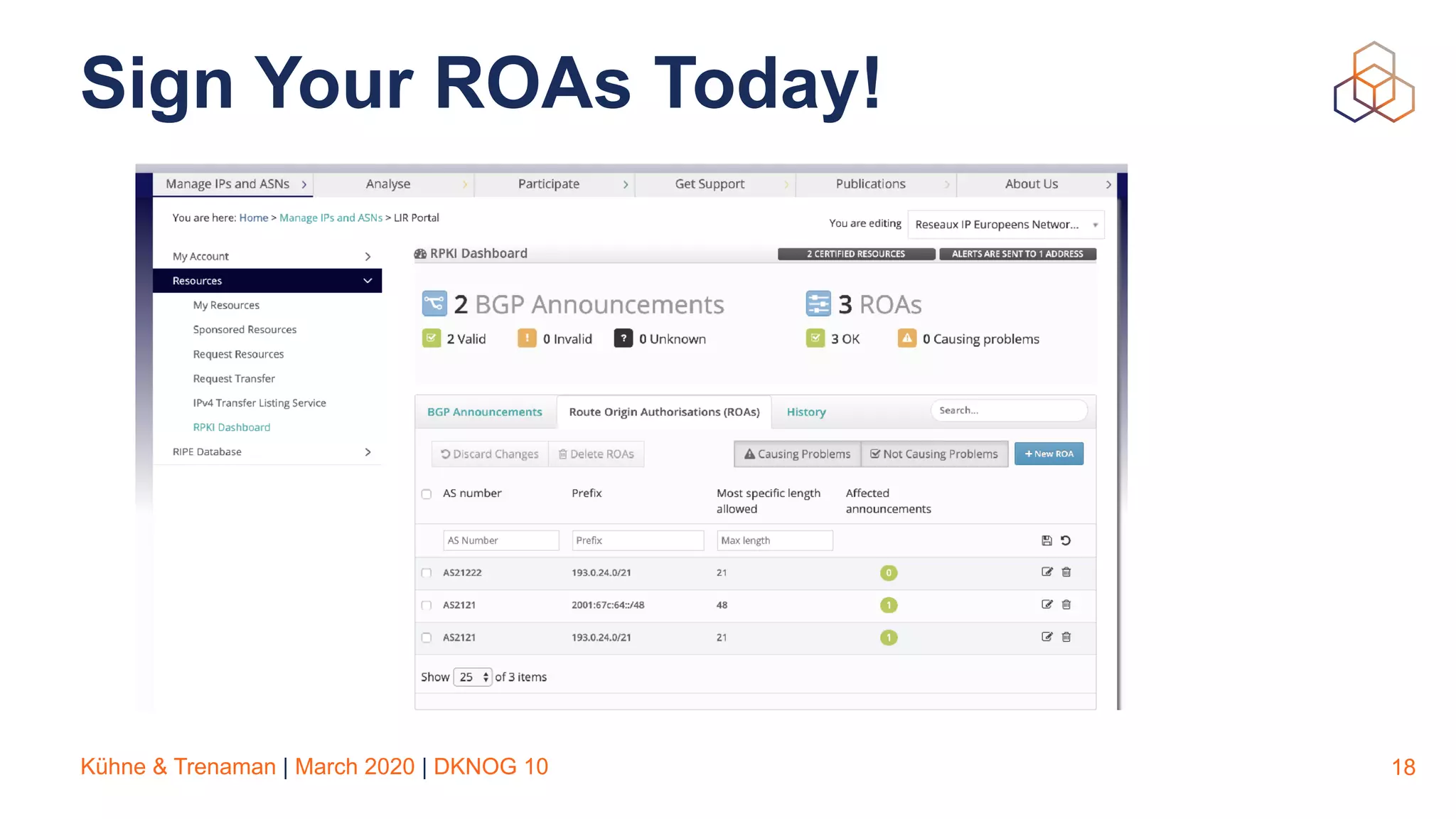Click the green 3 OK check icon
This screenshot has height=819, width=1456.
[x=815, y=338]
